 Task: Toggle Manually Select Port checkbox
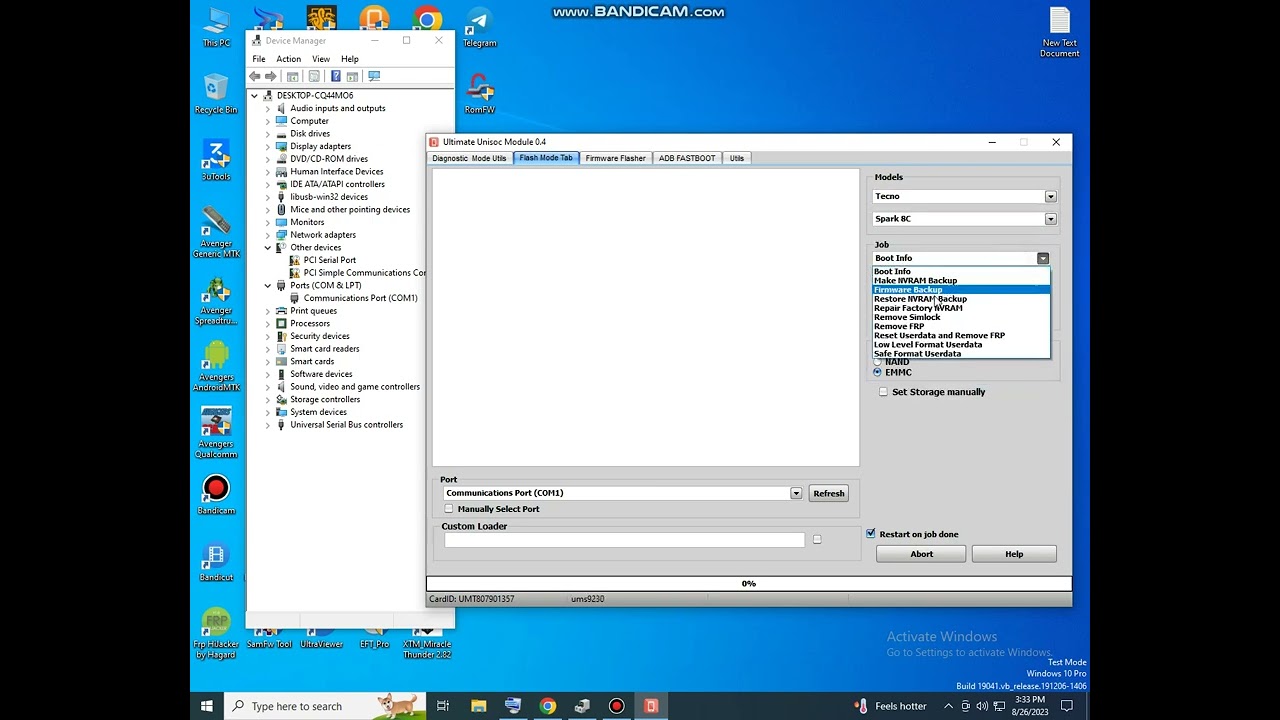[449, 509]
